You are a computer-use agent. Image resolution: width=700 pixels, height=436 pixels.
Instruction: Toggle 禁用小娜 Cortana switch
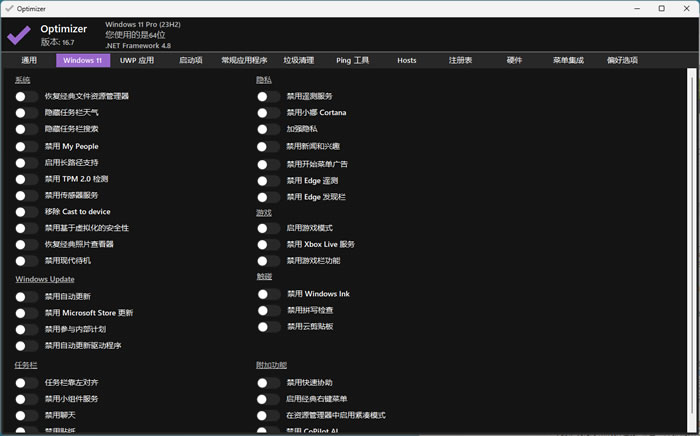click(269, 112)
